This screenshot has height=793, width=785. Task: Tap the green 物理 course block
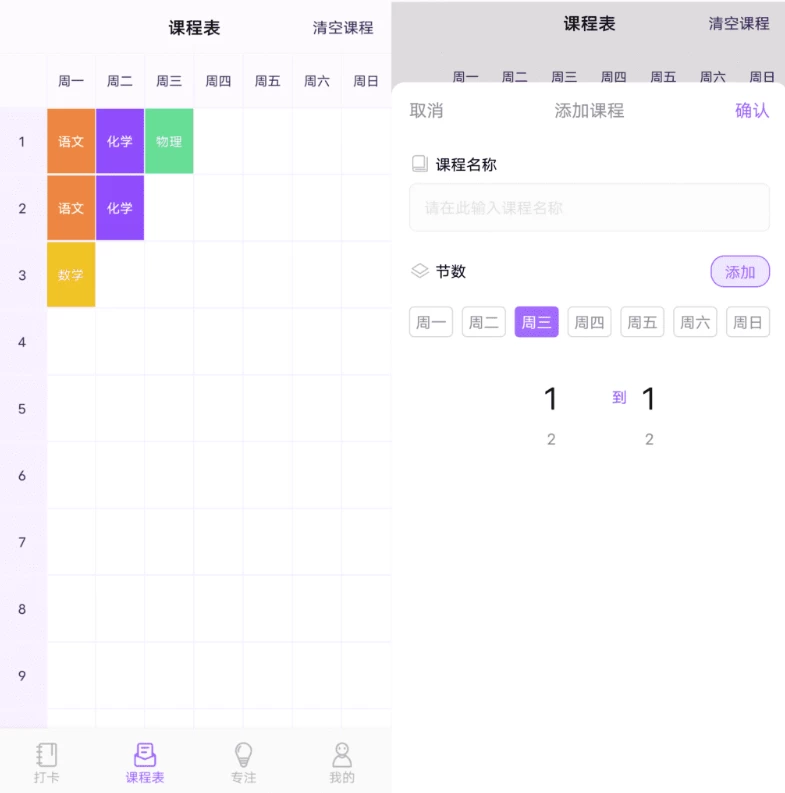tap(169, 141)
